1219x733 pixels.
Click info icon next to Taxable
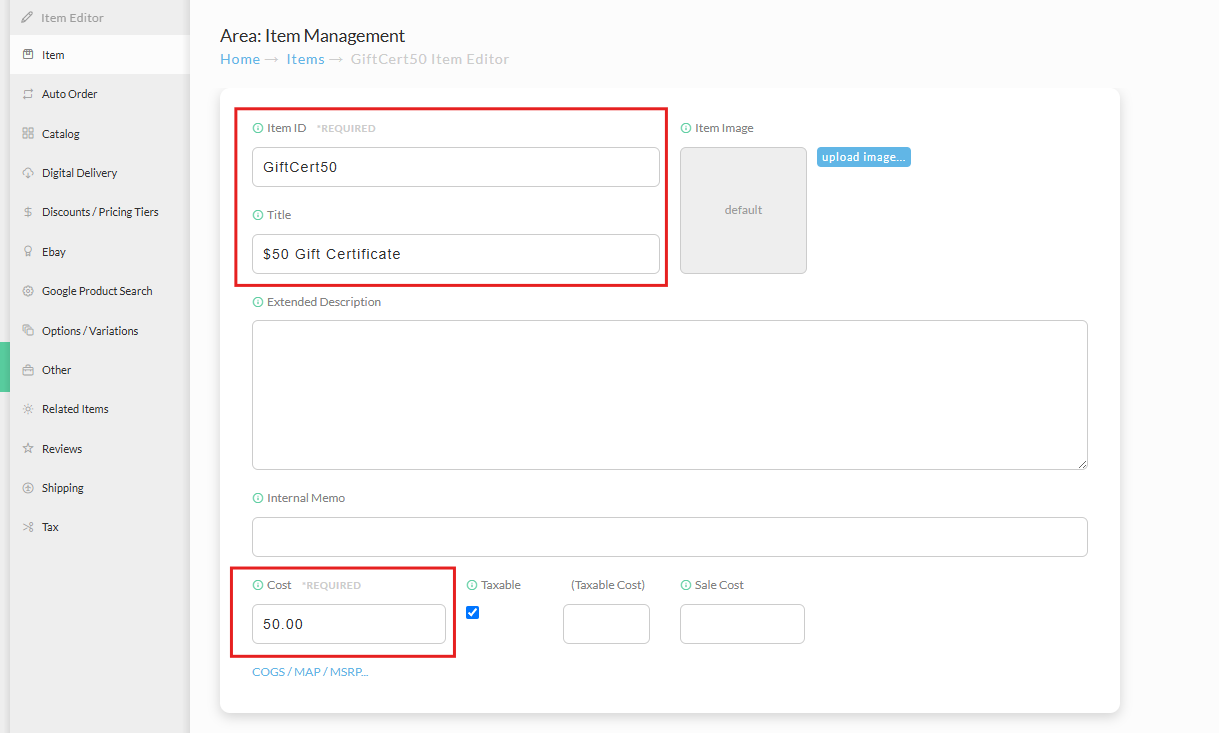[472, 585]
